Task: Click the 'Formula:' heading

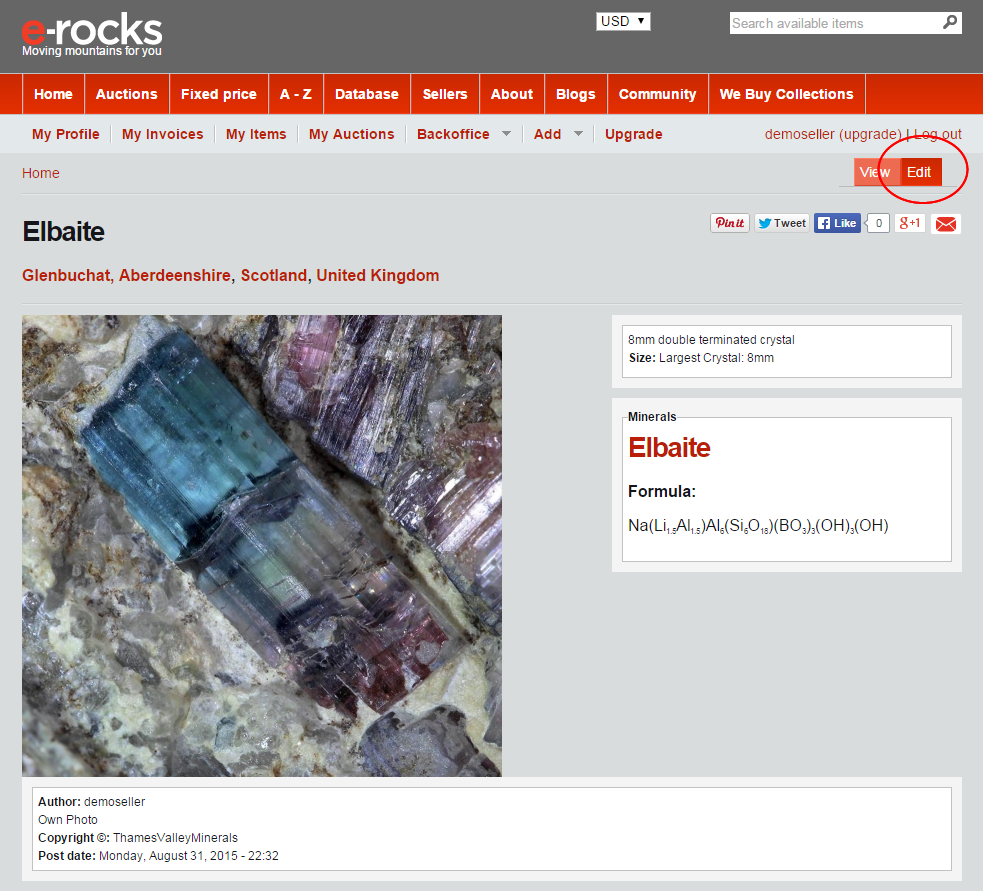Action: [x=662, y=492]
